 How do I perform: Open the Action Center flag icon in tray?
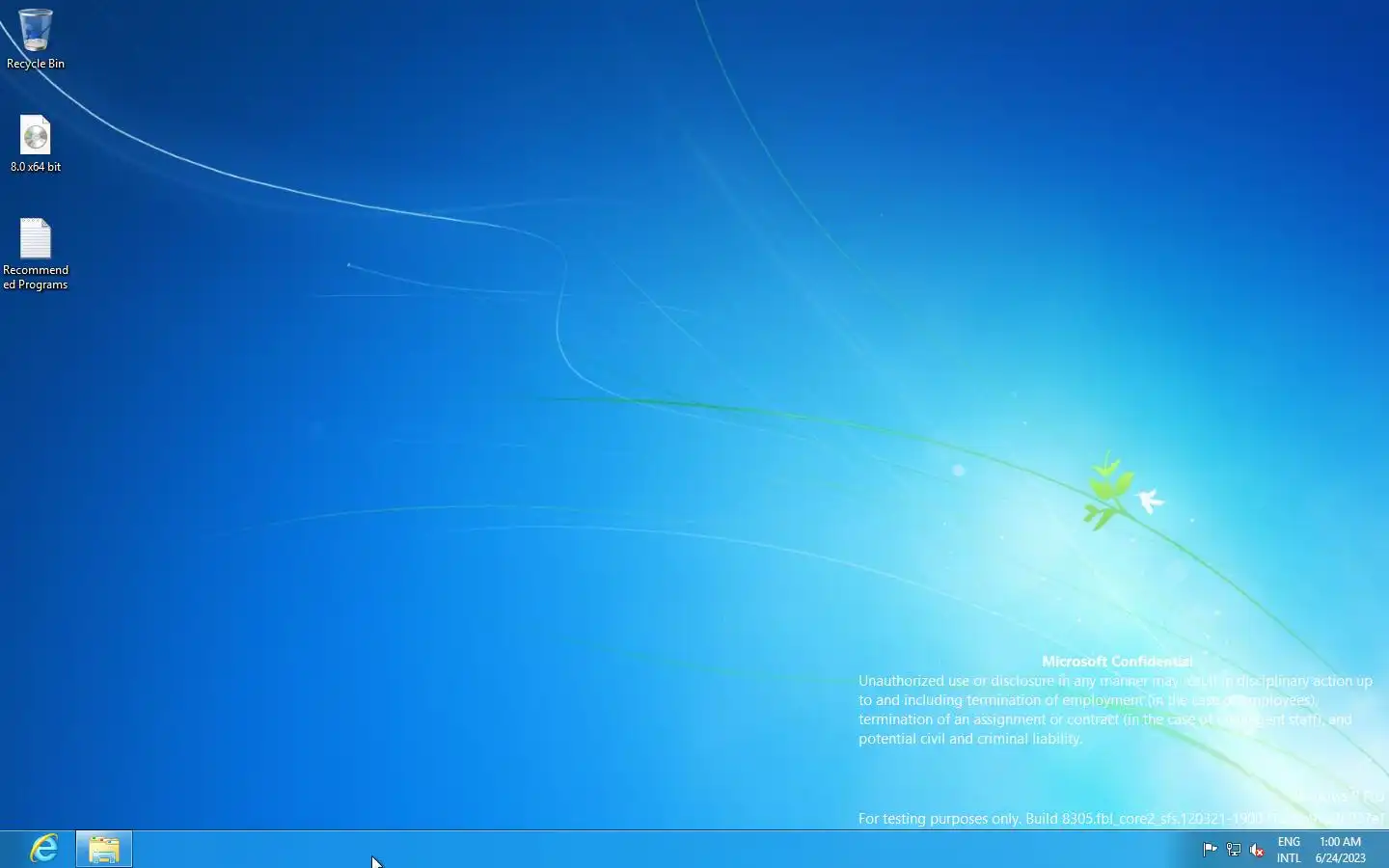[x=1210, y=850]
